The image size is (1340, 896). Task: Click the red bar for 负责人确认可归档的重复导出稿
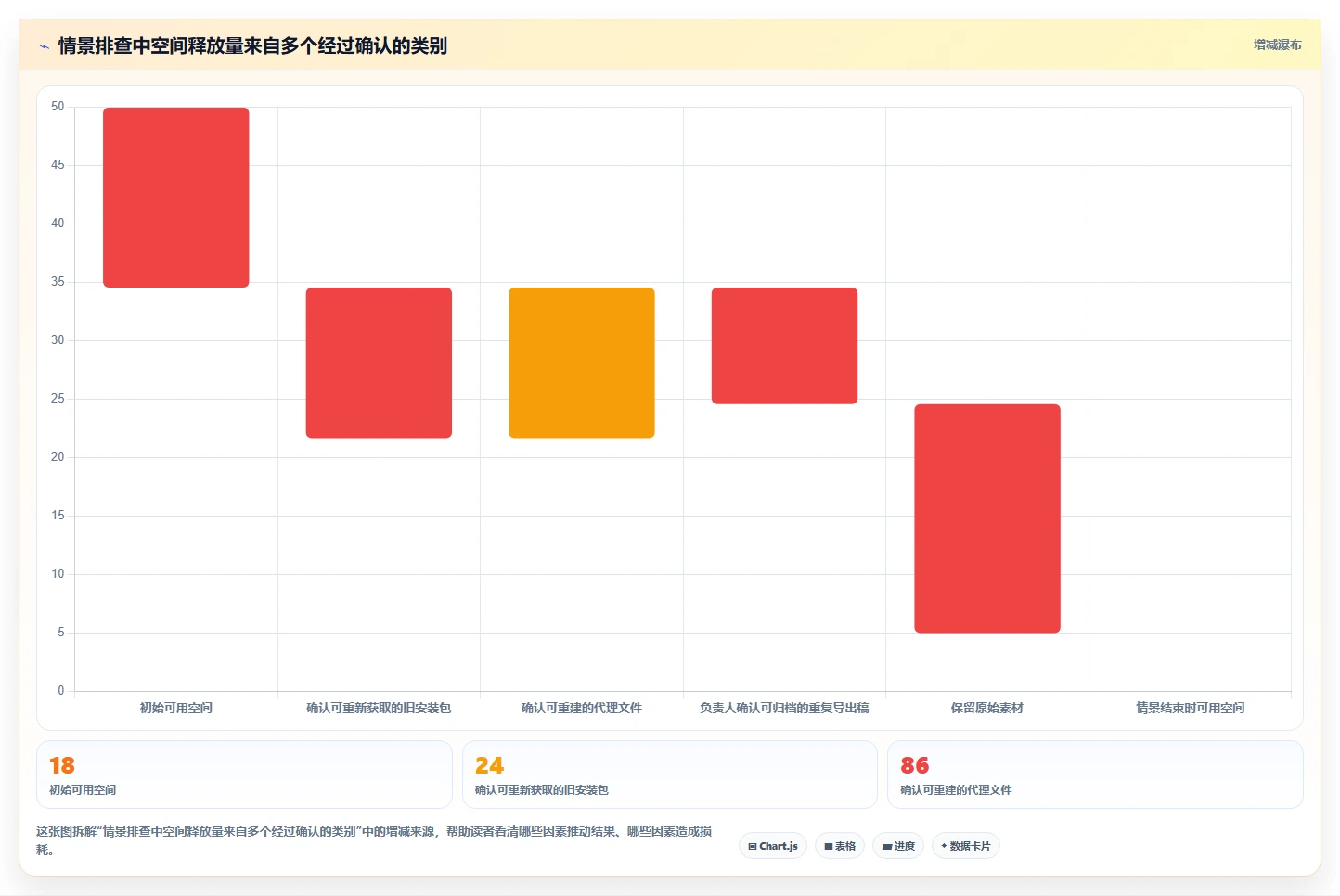784,346
